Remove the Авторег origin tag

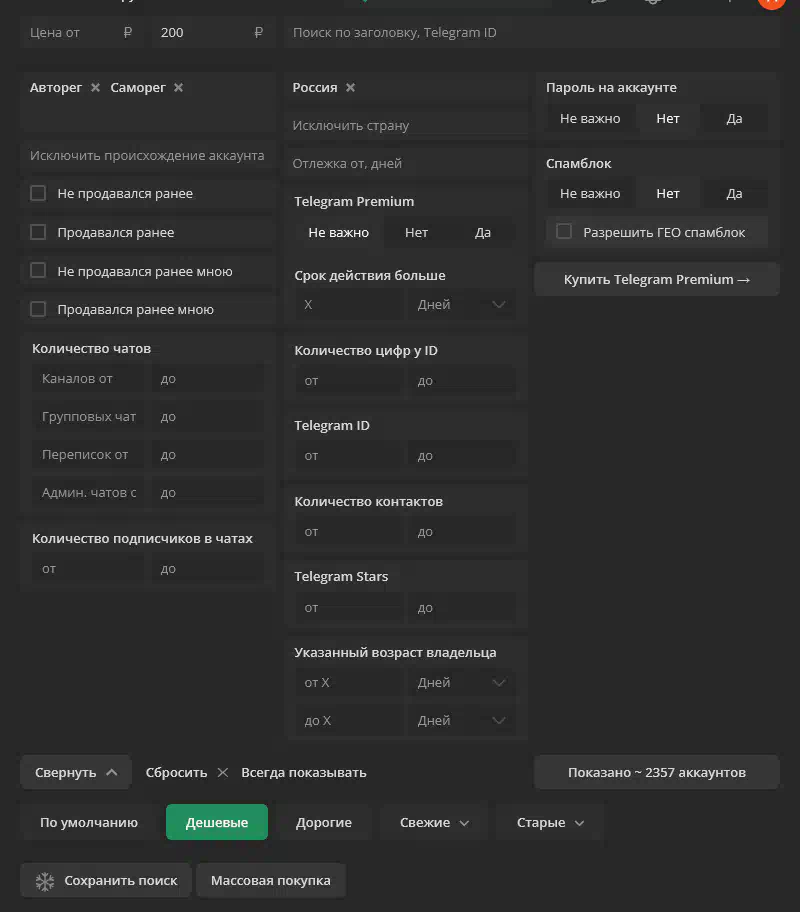click(x=95, y=87)
